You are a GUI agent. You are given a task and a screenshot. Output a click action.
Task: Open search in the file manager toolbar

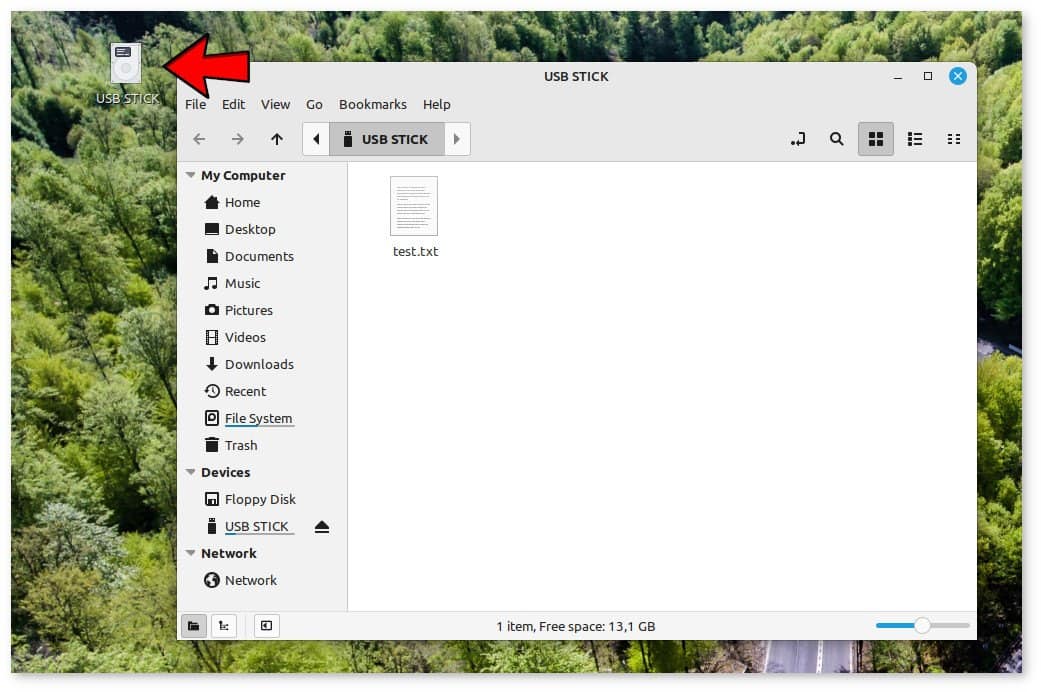coord(837,139)
